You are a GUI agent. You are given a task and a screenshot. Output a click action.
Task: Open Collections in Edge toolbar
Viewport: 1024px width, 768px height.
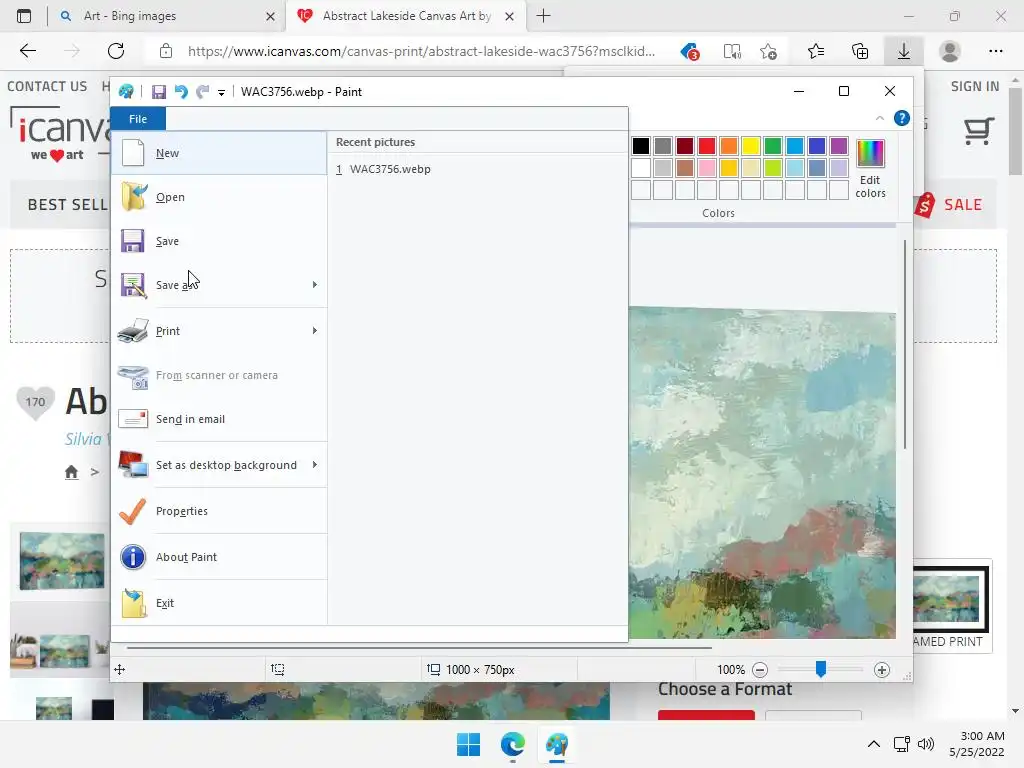pos(860,51)
